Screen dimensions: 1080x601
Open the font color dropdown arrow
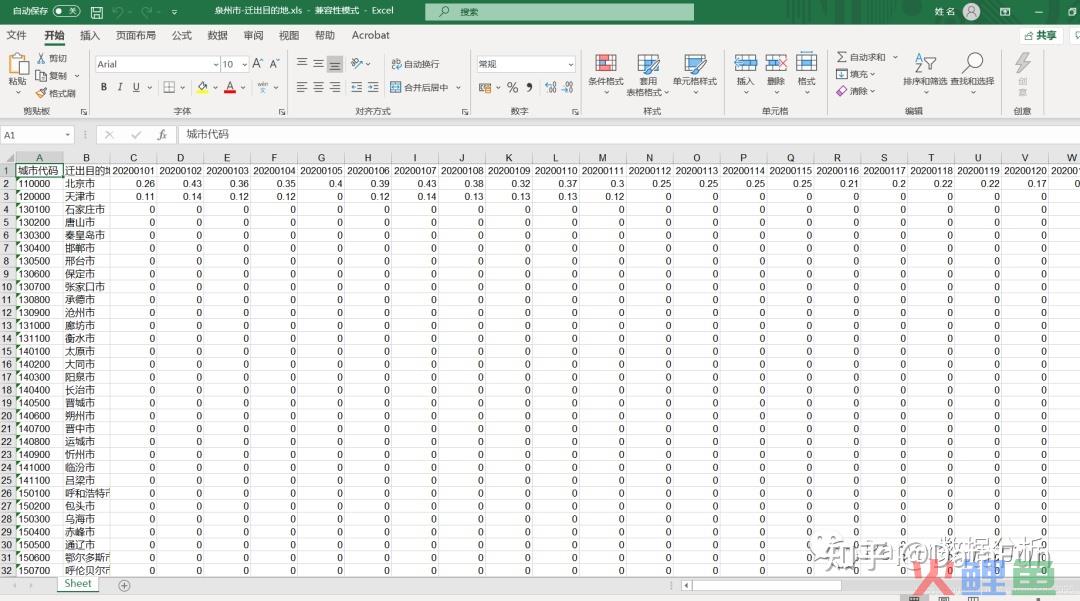click(243, 87)
